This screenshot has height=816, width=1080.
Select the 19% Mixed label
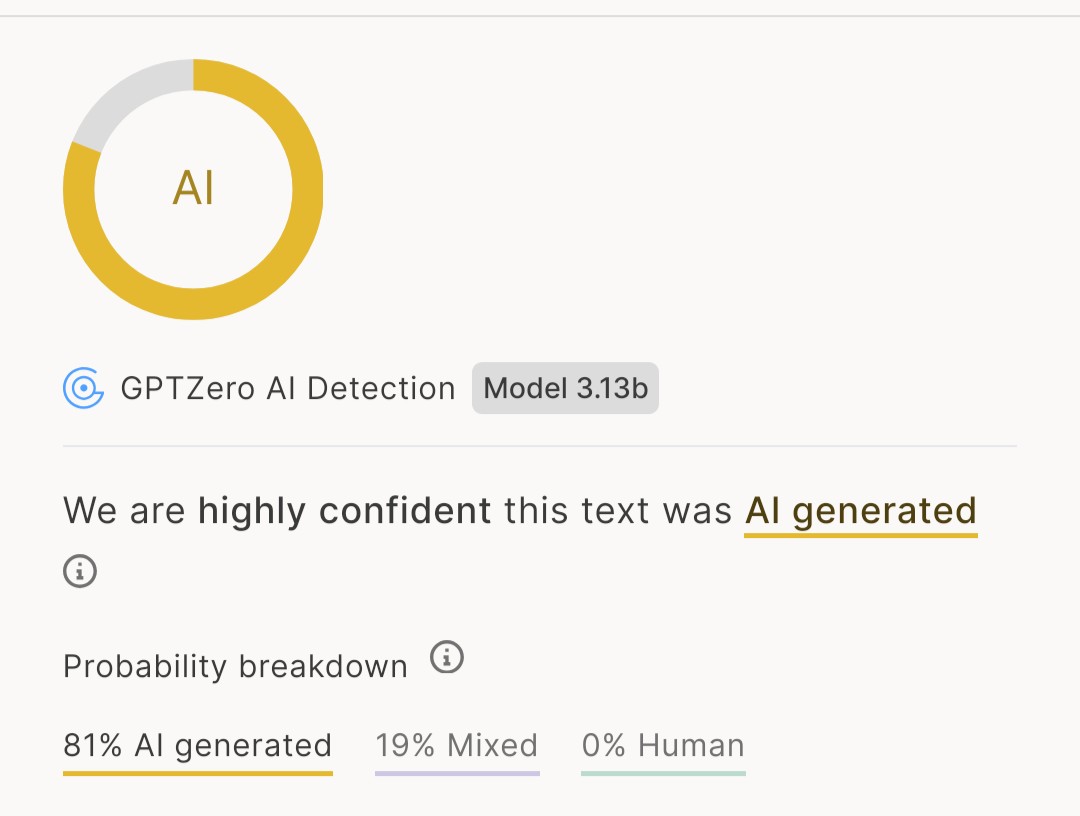point(456,745)
